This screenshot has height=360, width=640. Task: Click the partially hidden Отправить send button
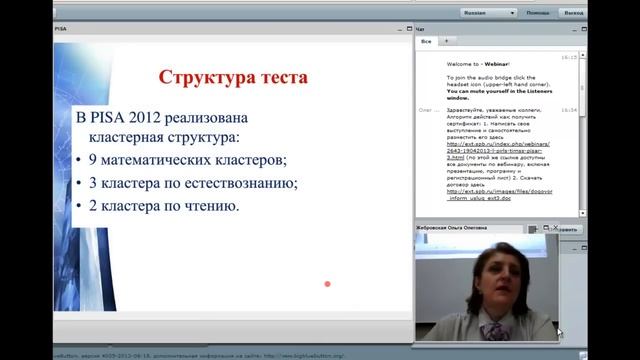[571, 230]
